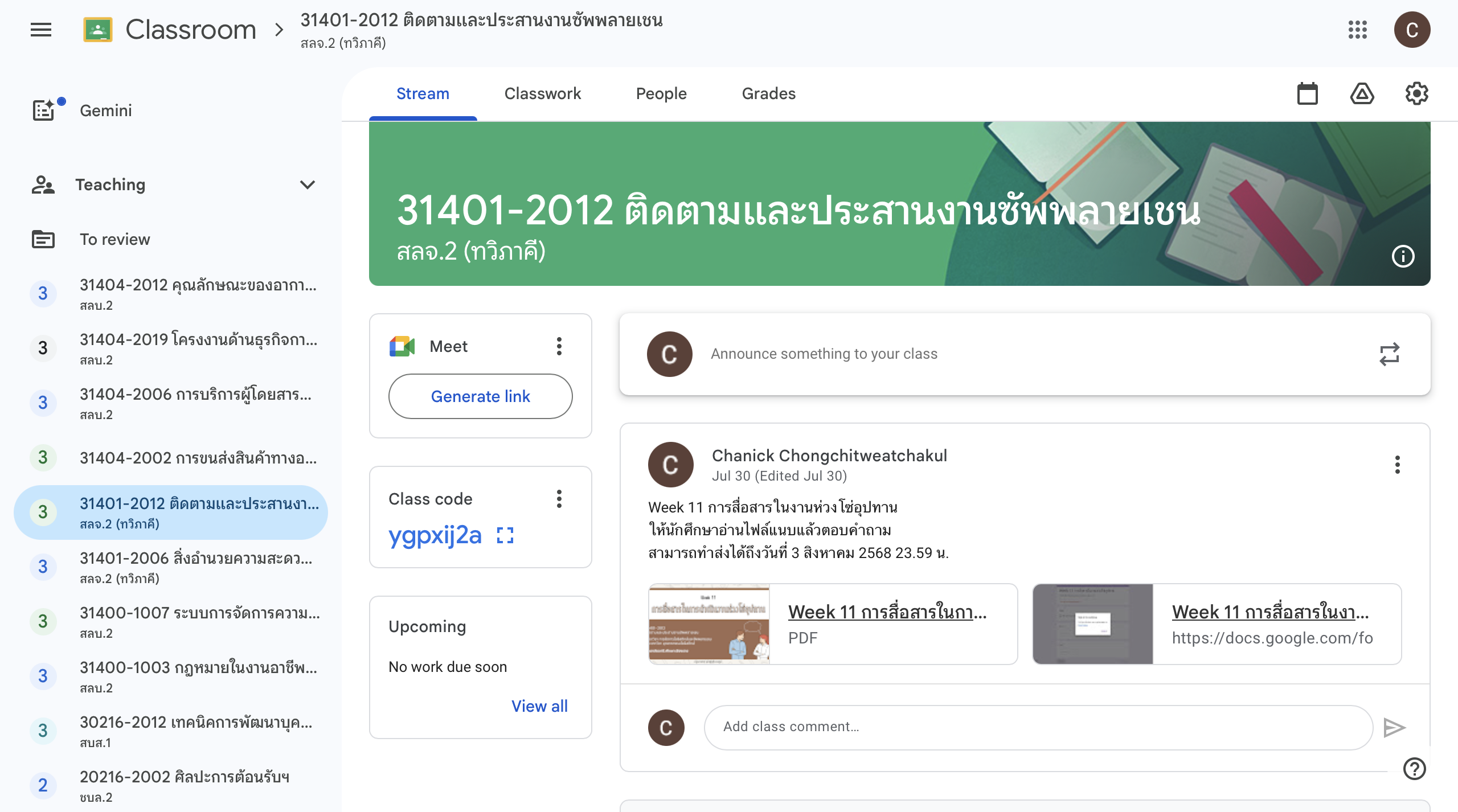
Task: Open the account avatar menu
Action: click(x=1412, y=30)
